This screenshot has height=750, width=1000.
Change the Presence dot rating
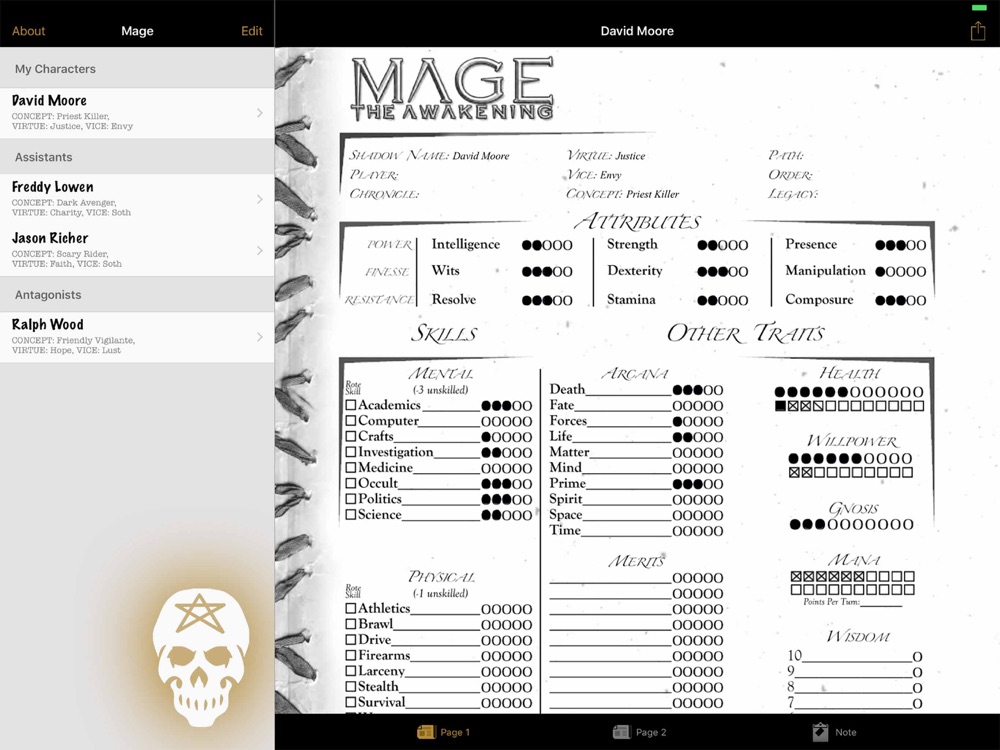[901, 245]
